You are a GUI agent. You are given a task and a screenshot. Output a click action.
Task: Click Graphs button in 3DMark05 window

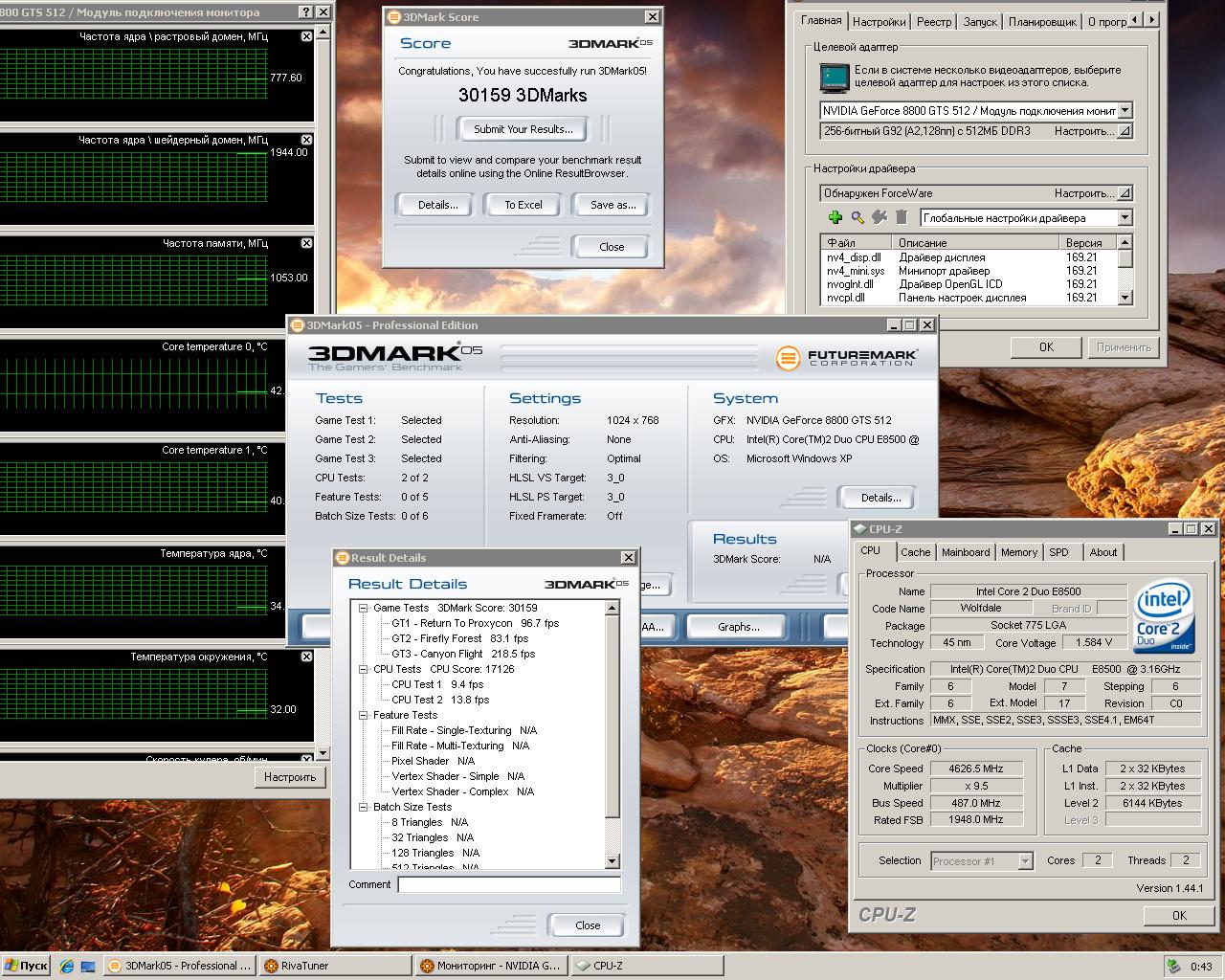click(739, 627)
